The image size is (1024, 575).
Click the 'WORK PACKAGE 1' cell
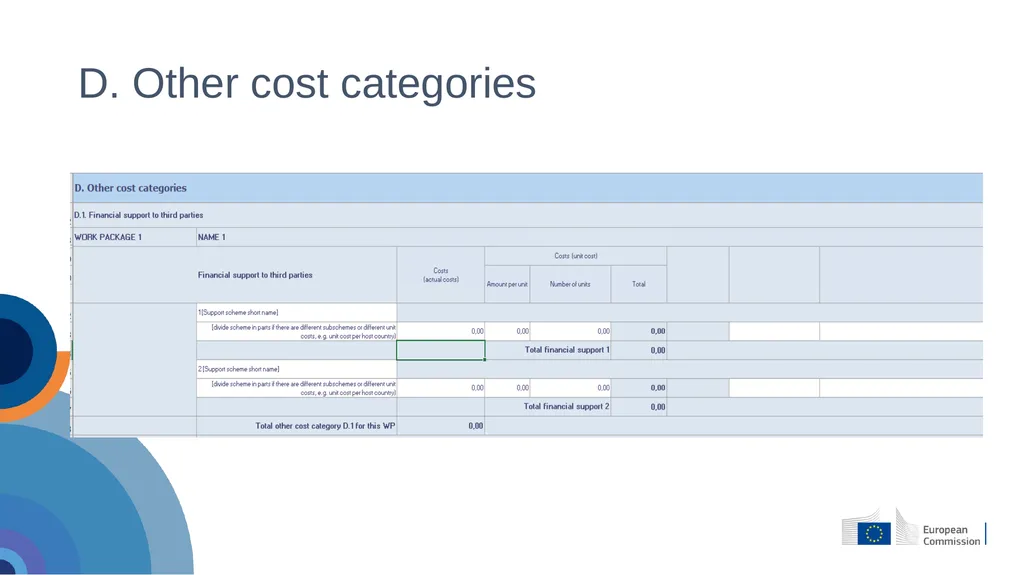coord(134,237)
